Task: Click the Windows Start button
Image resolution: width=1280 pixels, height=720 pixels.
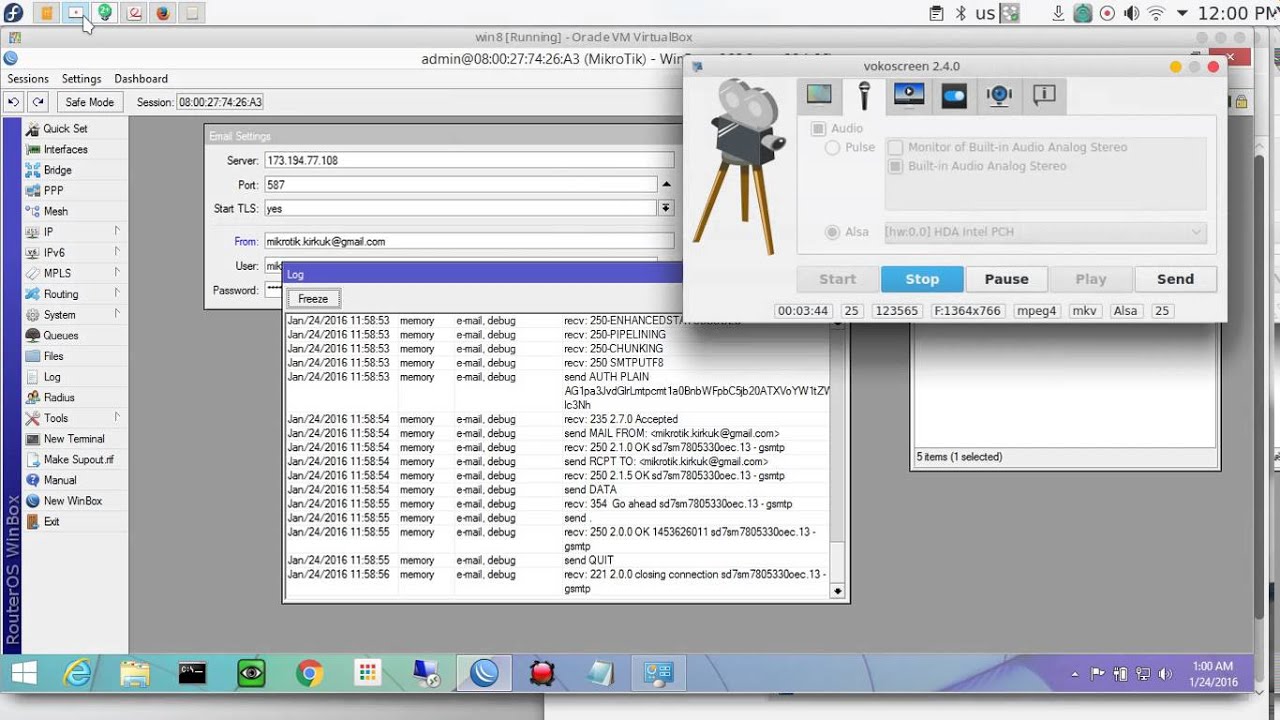Action: [x=24, y=674]
